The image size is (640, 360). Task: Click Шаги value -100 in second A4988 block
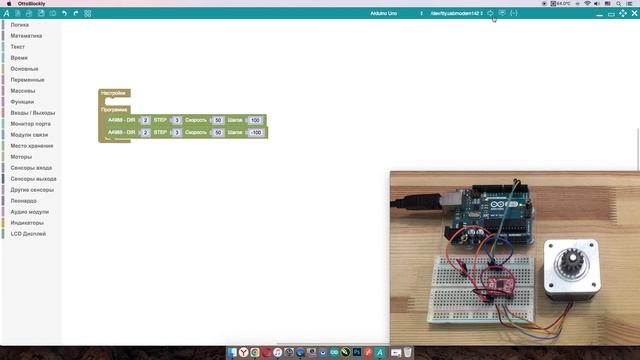[256, 133]
